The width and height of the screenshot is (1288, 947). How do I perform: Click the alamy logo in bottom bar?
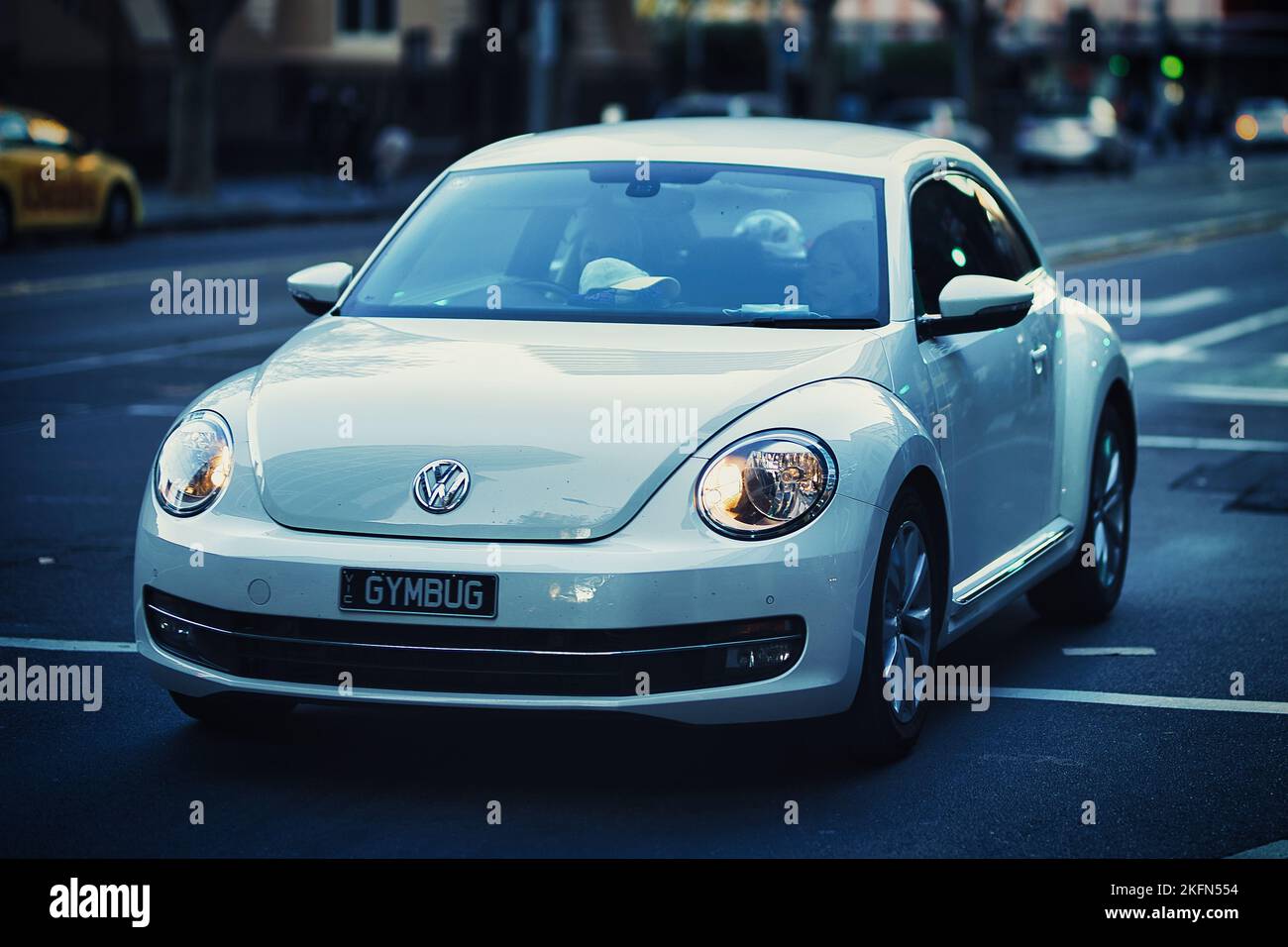pyautogui.click(x=100, y=902)
